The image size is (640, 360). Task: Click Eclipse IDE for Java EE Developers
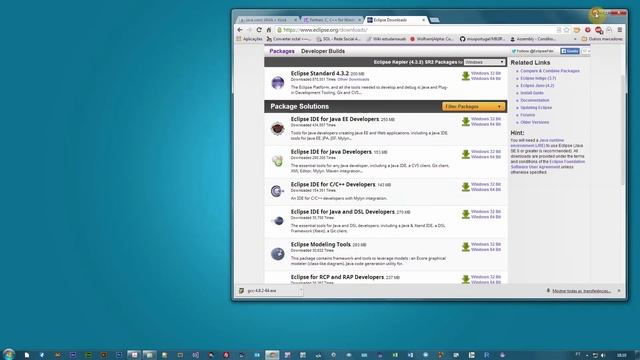point(335,119)
